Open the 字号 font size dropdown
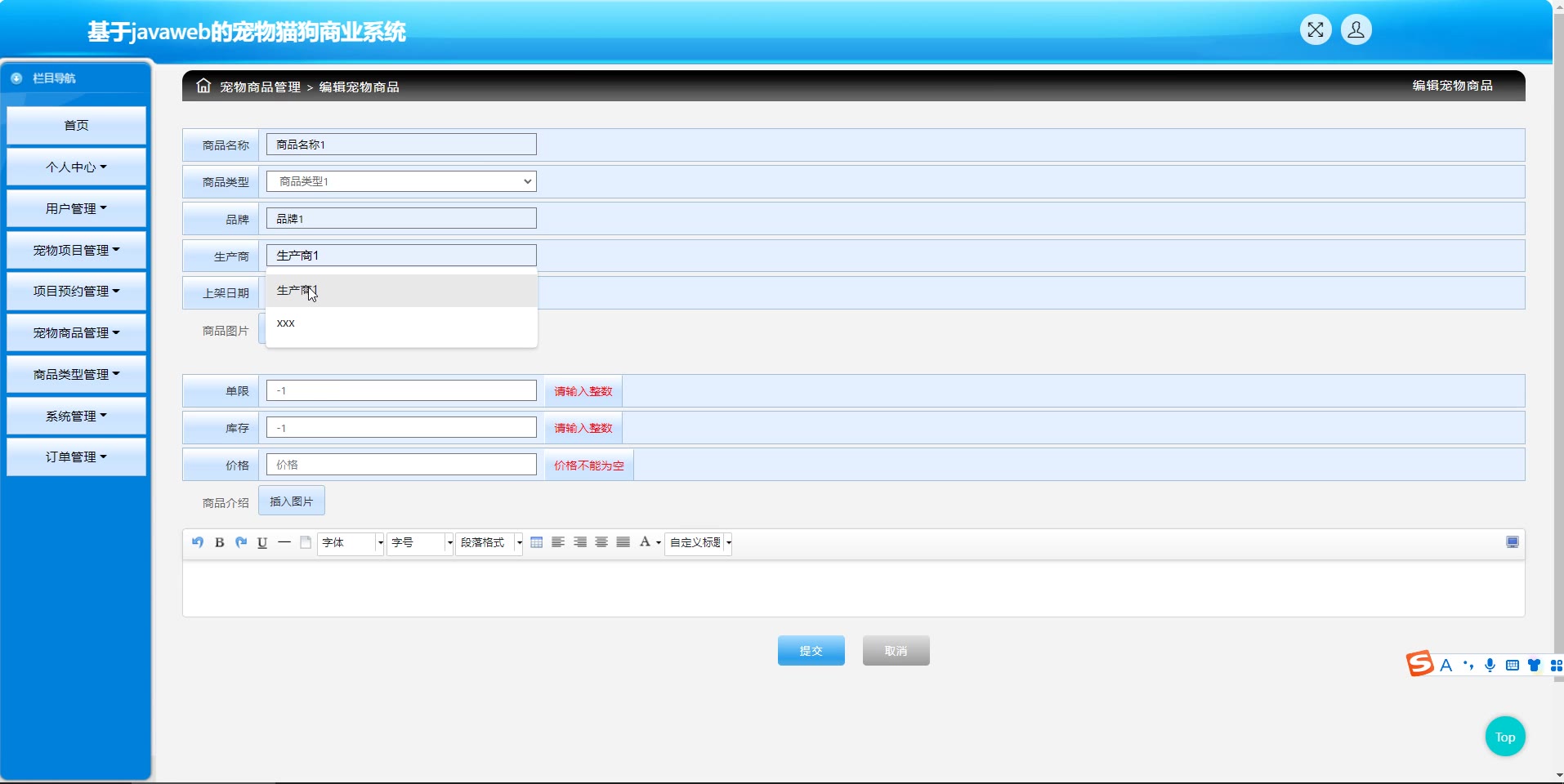 click(x=420, y=543)
